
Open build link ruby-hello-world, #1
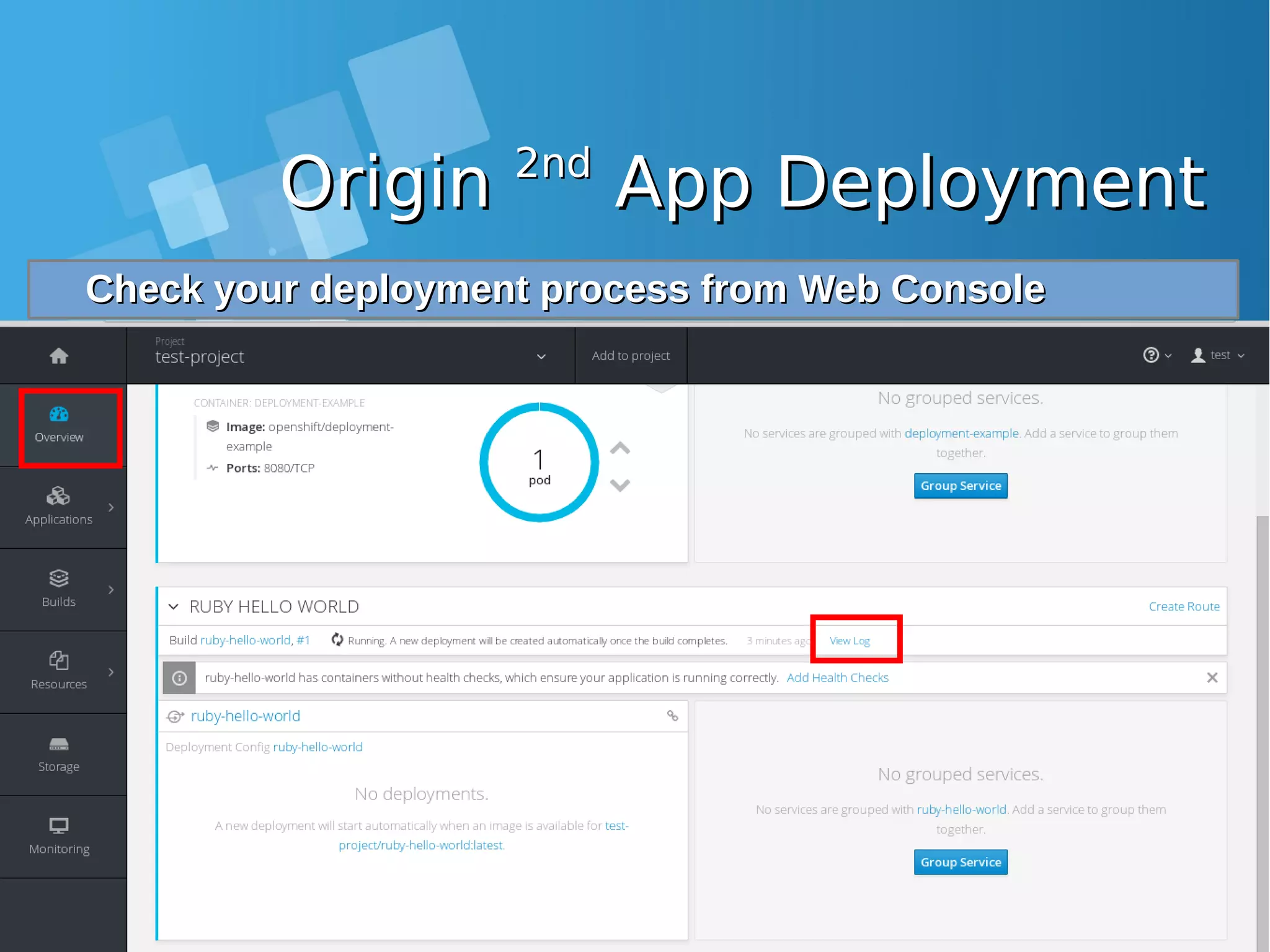tap(255, 640)
